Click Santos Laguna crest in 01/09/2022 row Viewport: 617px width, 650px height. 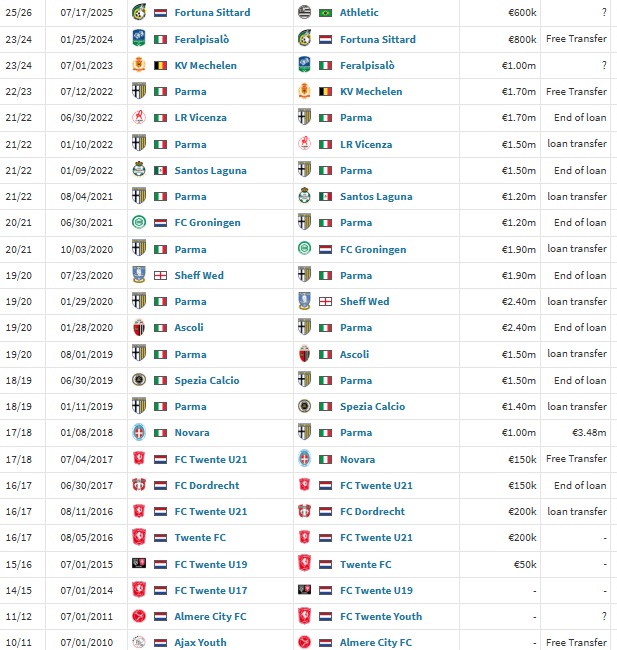pyautogui.click(x=138, y=170)
